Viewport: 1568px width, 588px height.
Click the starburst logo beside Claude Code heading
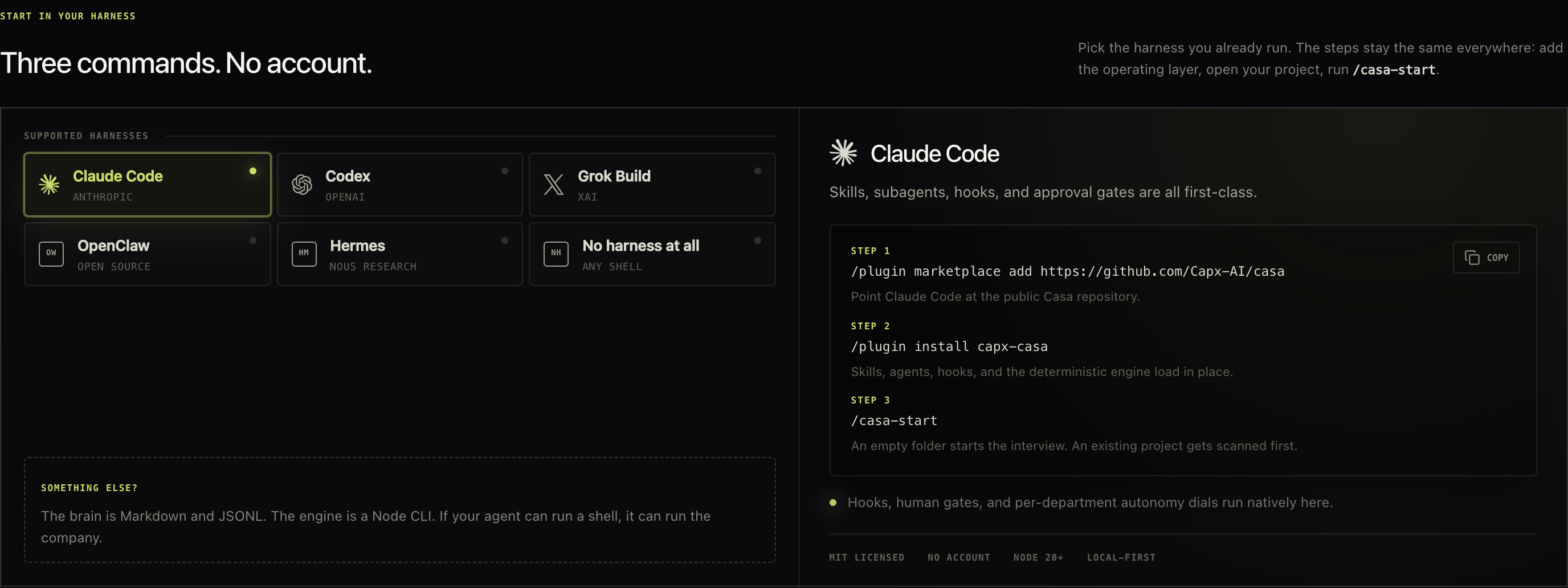844,153
